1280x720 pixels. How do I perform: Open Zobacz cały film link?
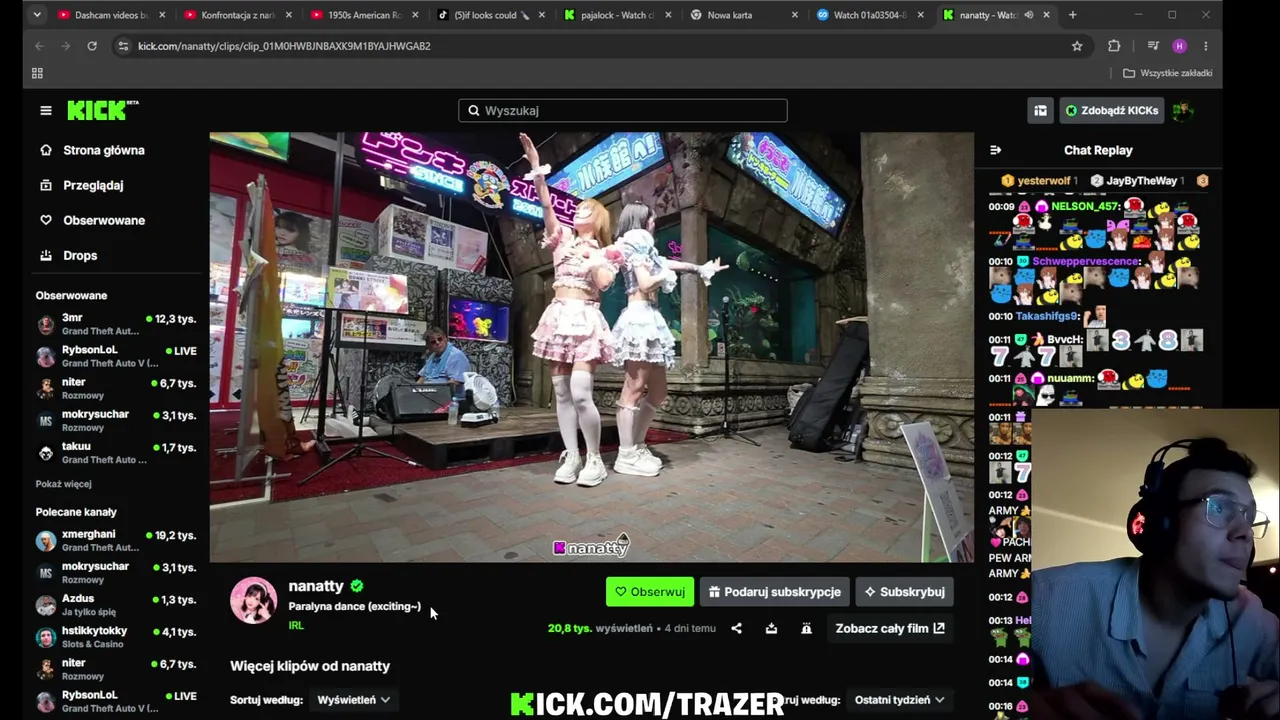click(x=890, y=628)
